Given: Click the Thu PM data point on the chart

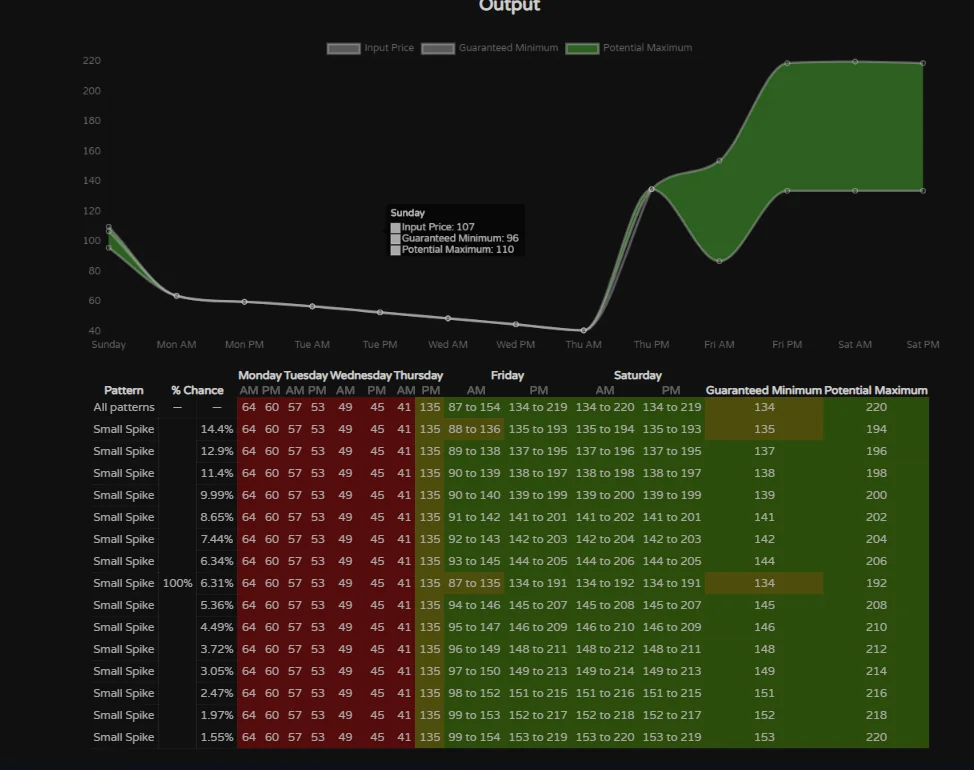Looking at the screenshot, I should tap(652, 189).
